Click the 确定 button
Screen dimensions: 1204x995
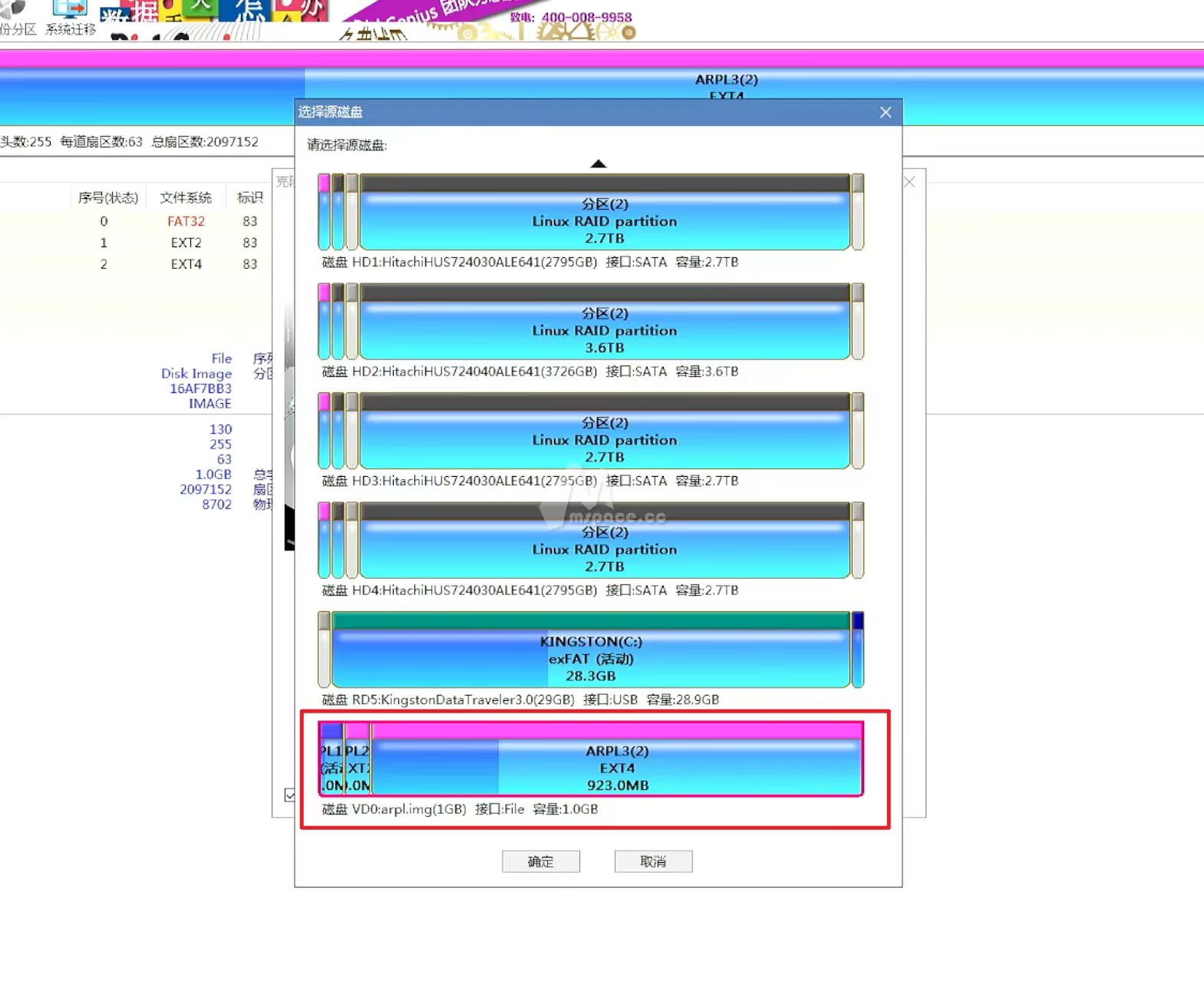[540, 861]
